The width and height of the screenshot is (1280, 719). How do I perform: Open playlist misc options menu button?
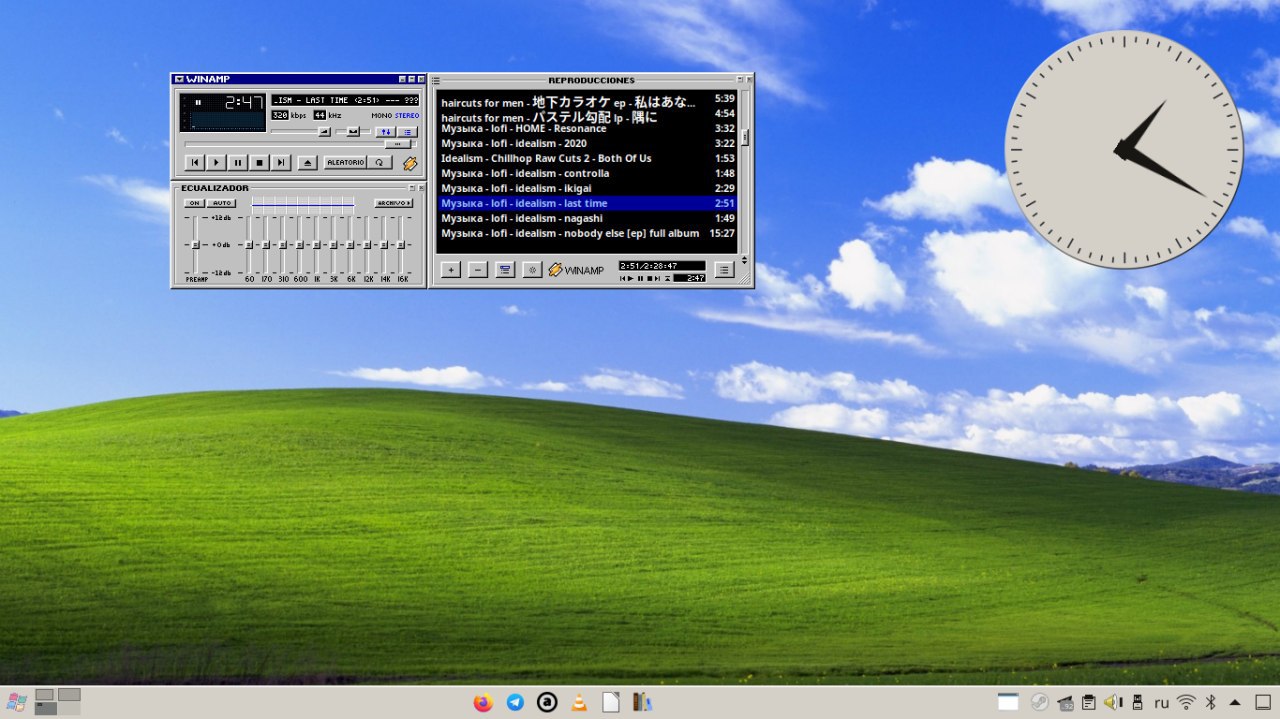[532, 269]
